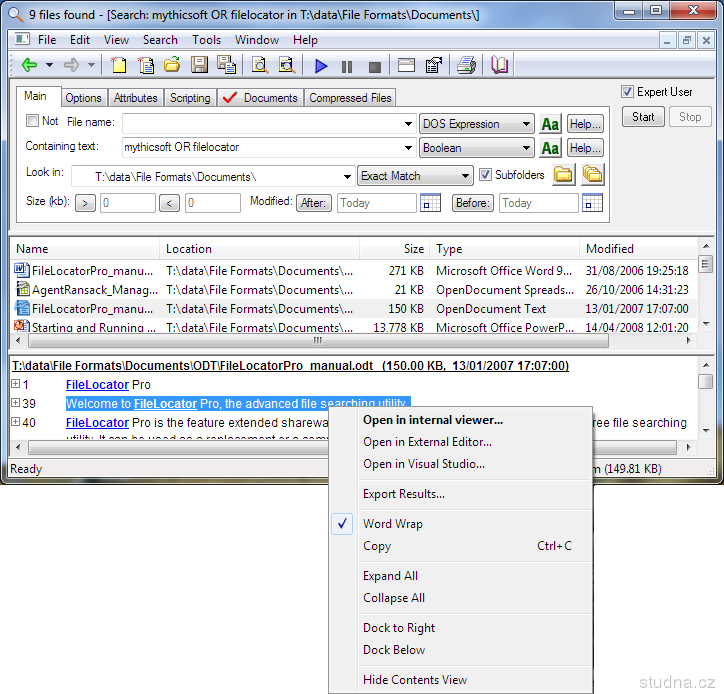Start search with blue play icon
The height and width of the screenshot is (694, 724).
click(x=321, y=66)
